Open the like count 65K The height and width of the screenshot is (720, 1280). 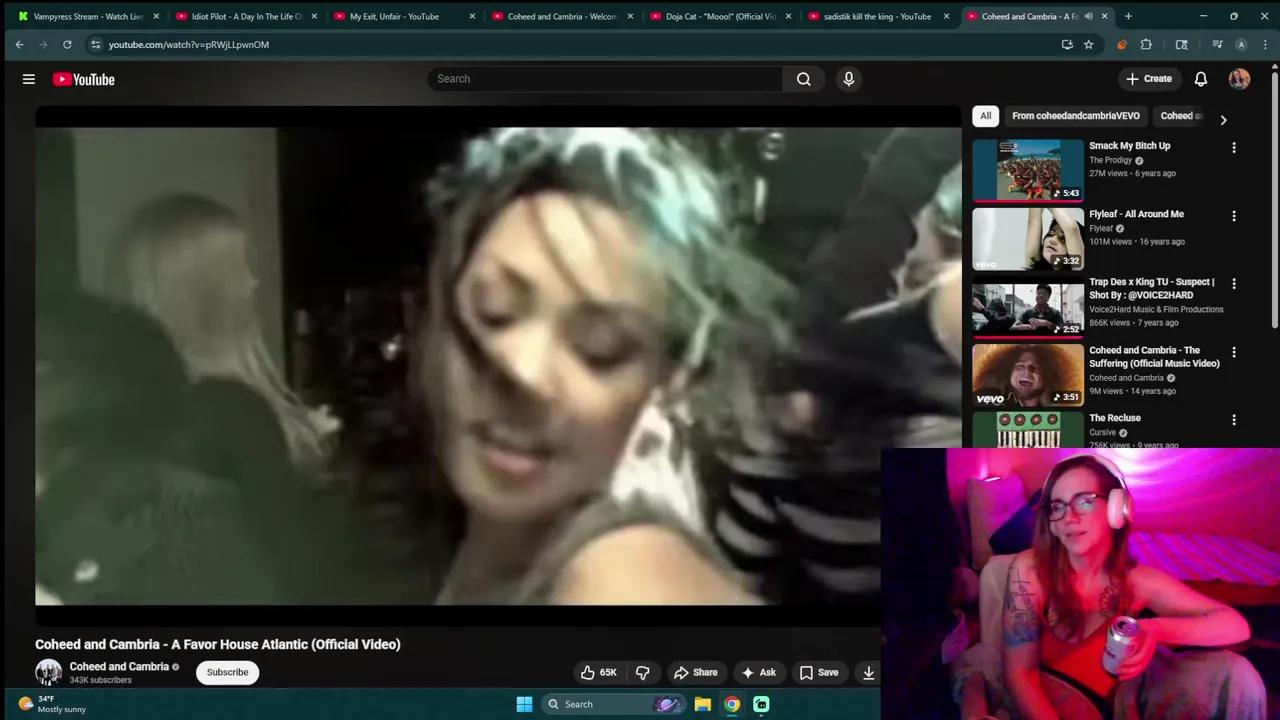(608, 672)
